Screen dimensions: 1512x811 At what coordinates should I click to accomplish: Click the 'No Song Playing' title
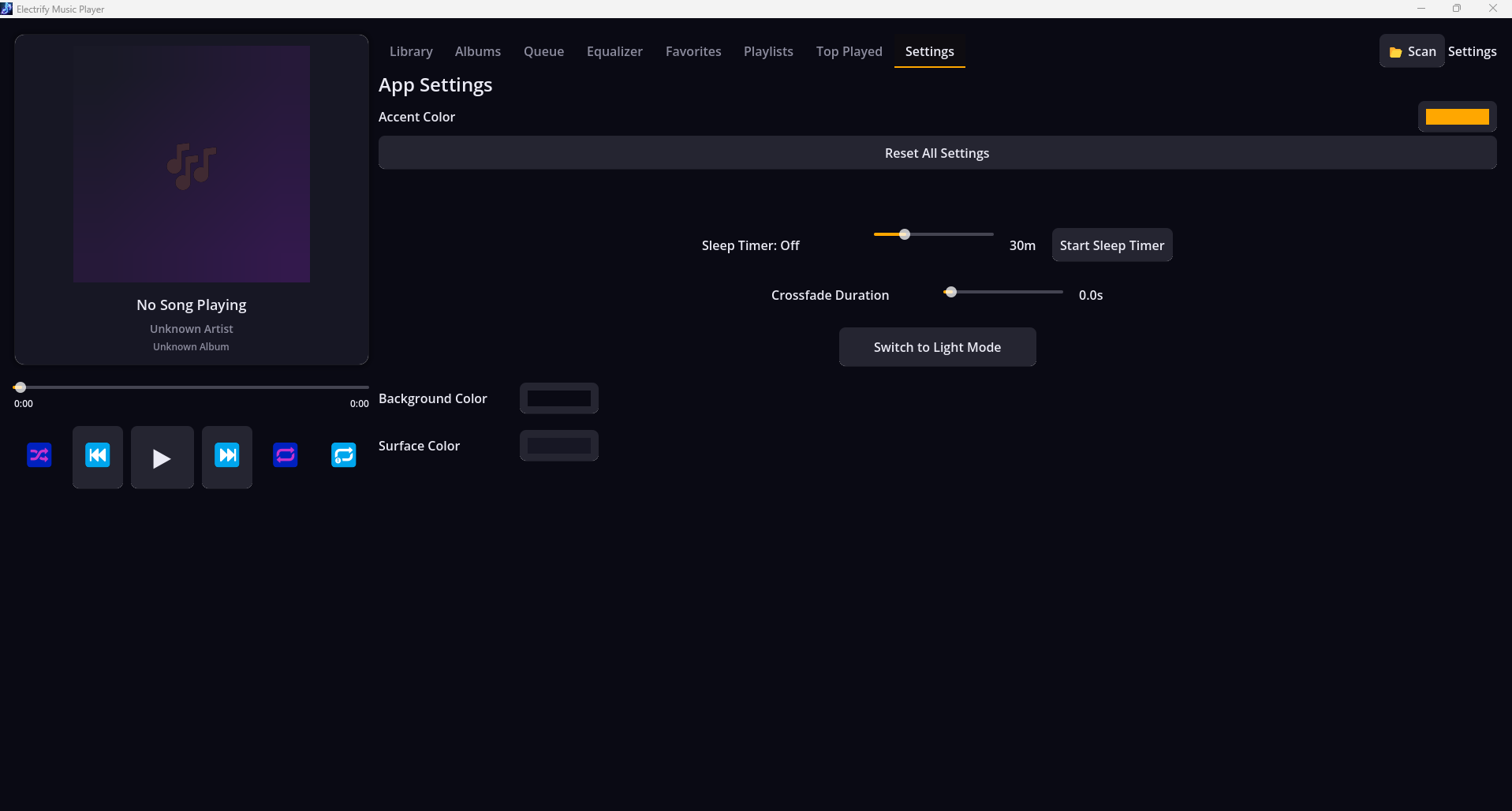tap(192, 305)
